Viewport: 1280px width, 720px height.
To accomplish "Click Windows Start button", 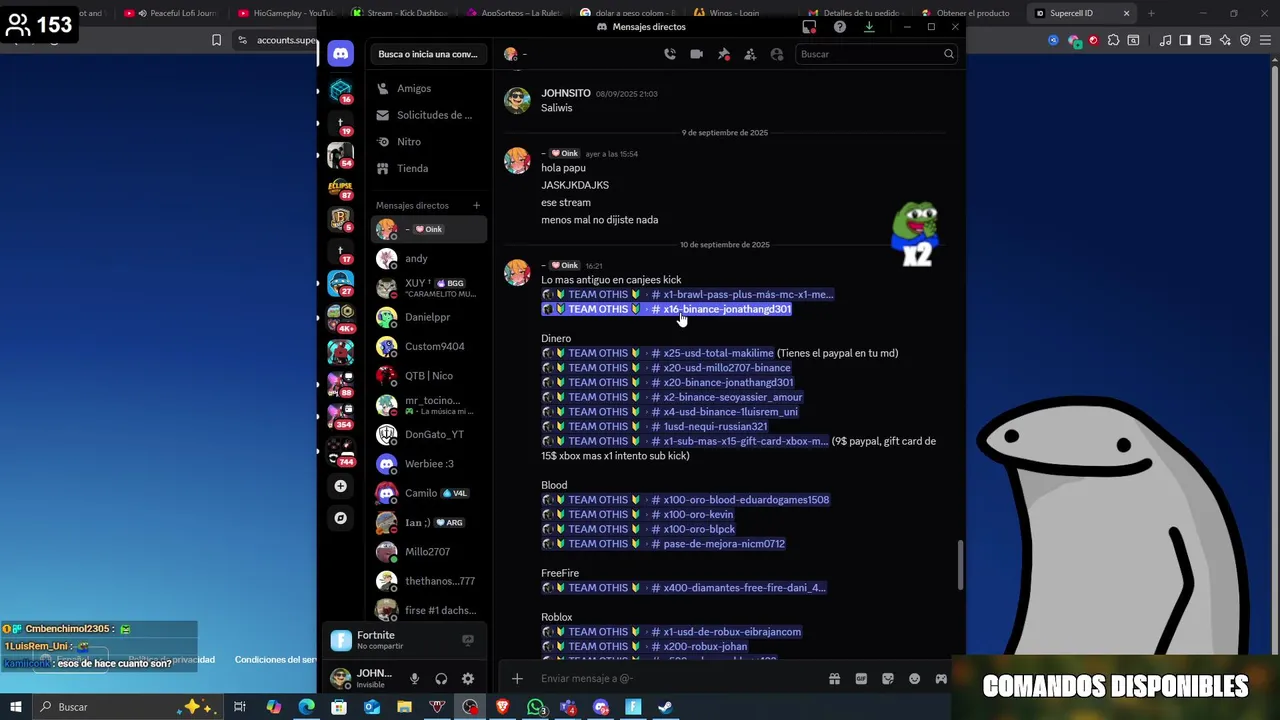I will (x=15, y=707).
